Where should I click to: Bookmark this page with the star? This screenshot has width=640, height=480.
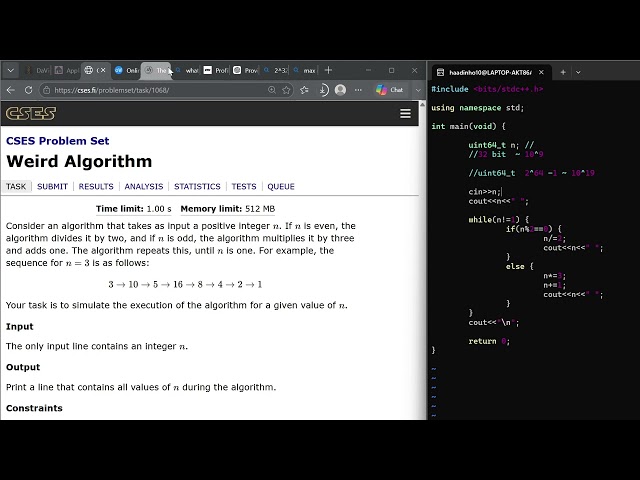tap(286, 90)
